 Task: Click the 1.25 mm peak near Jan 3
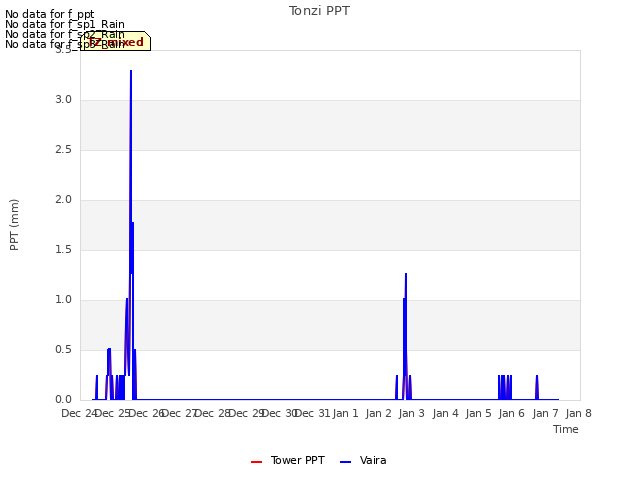tap(406, 274)
